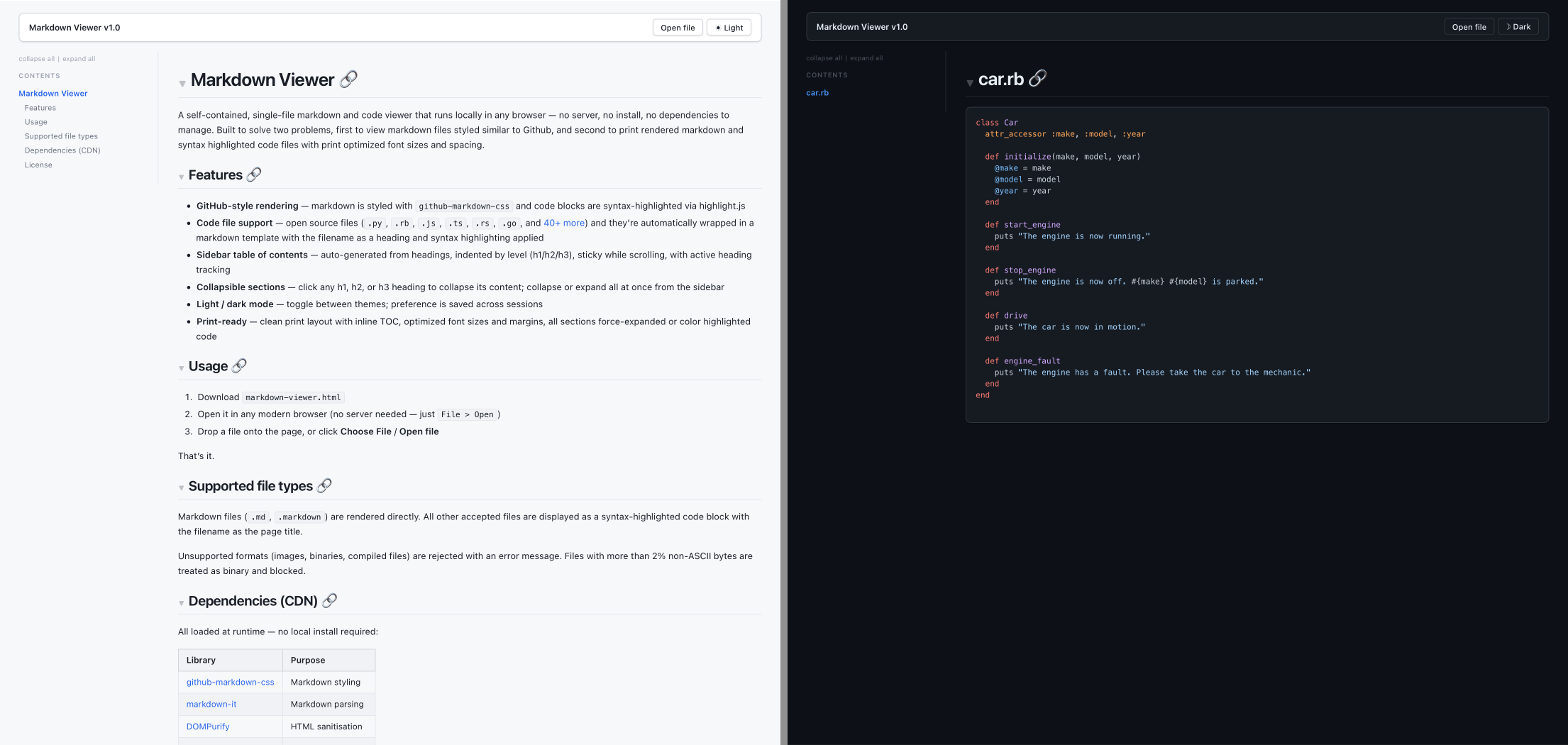1568x745 pixels.
Task: Collapse the car.rb section using its triangle
Action: (x=970, y=82)
